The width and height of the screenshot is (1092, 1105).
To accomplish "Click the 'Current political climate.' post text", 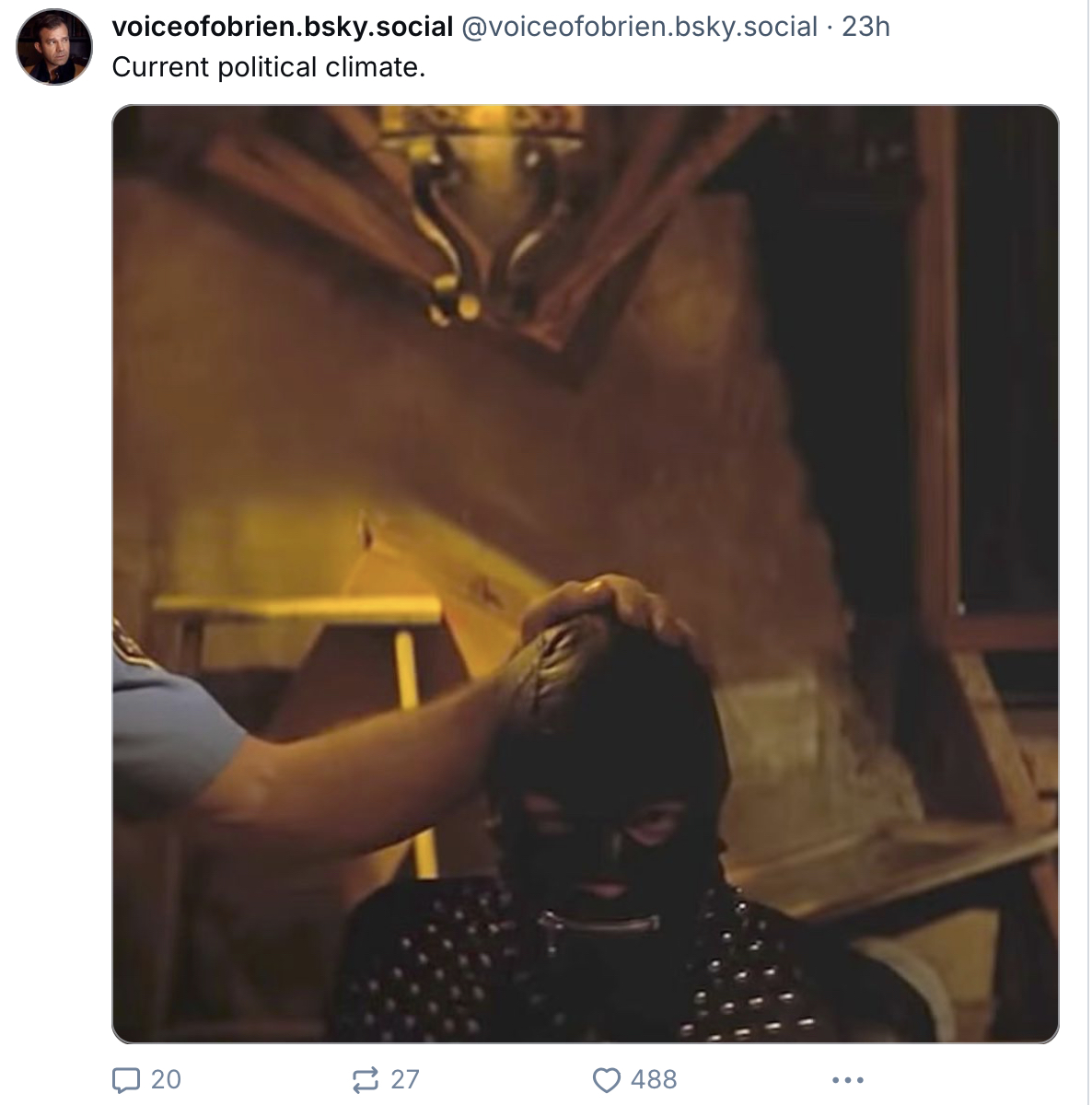I will click(269, 67).
